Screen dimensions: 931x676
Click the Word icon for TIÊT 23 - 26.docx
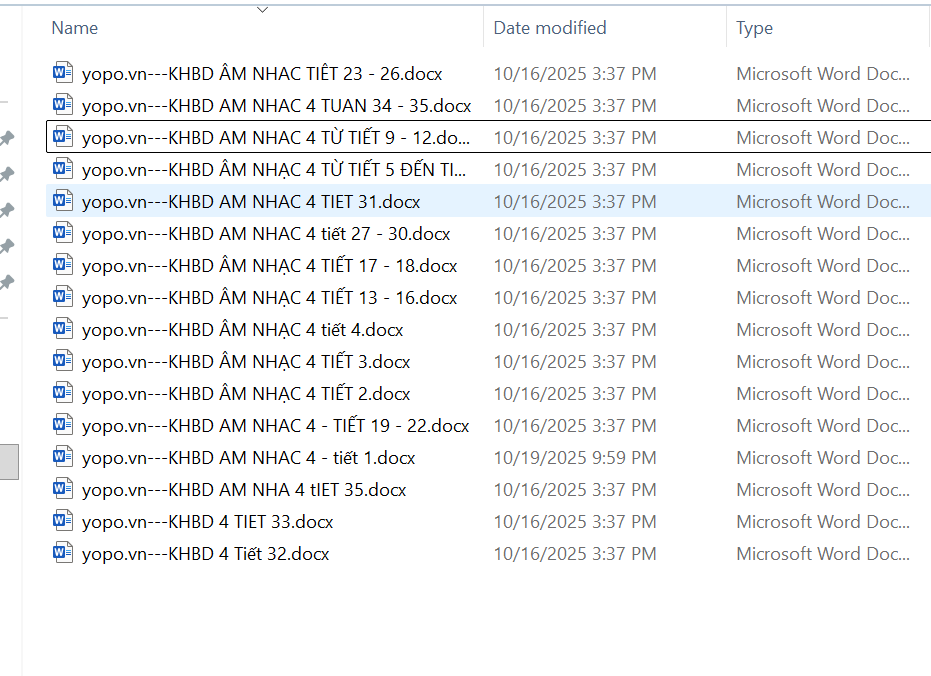[x=63, y=73]
